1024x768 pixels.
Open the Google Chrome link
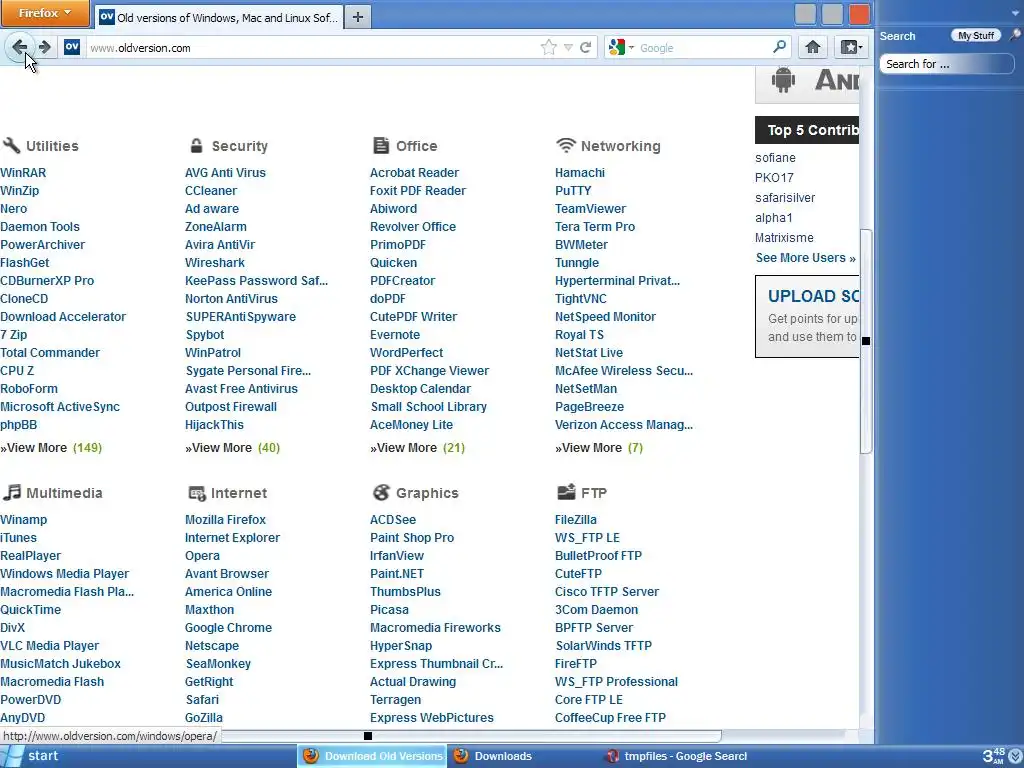tap(228, 628)
